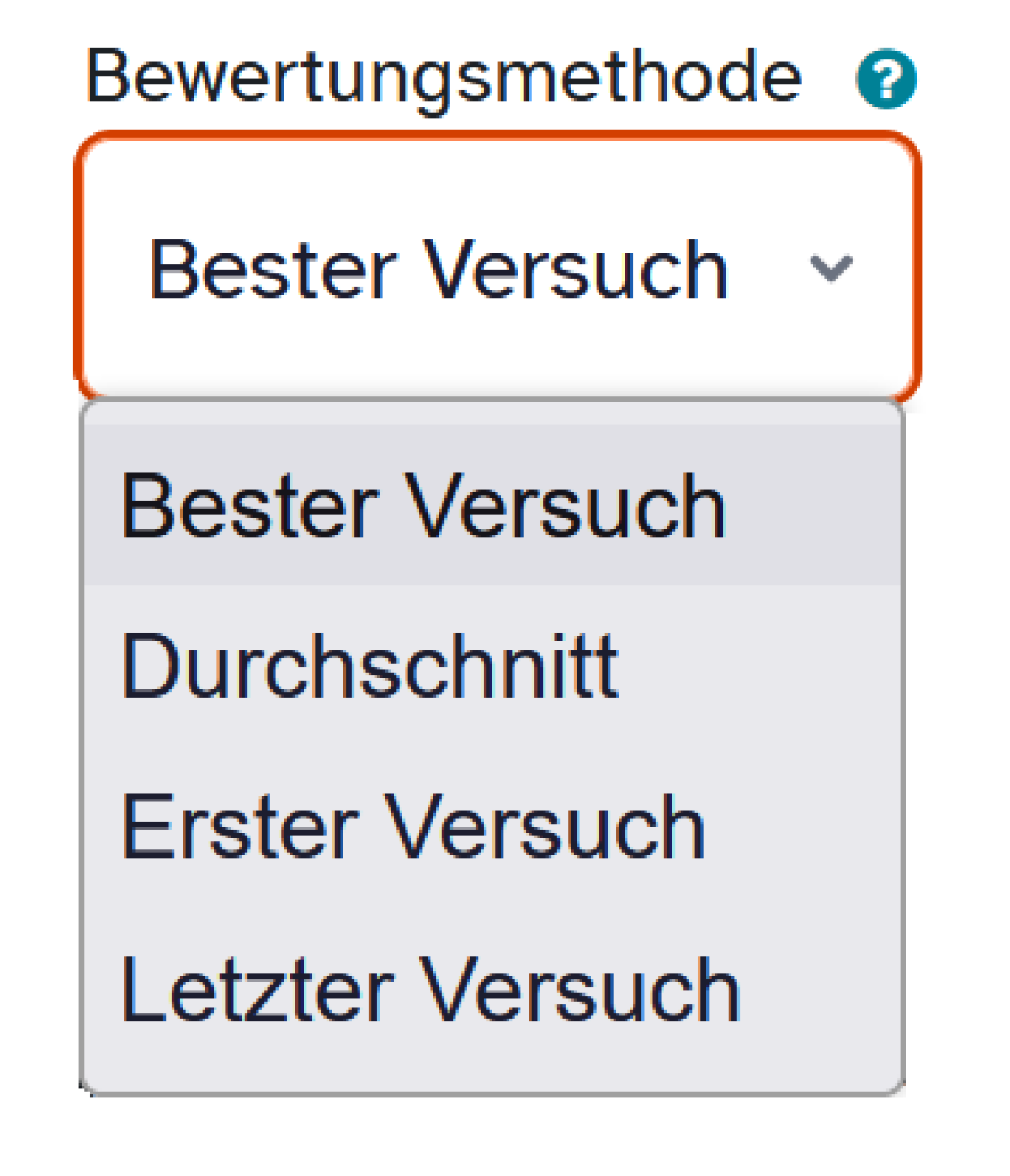
Task: Keep the highlighted Bester Versuch entry
Action: point(423,507)
